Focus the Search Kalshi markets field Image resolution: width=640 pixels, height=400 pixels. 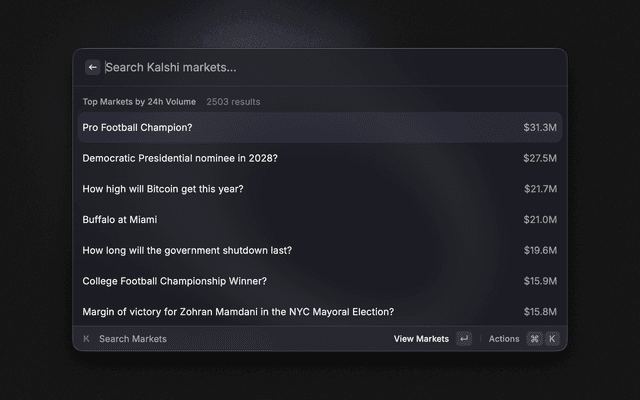(320, 67)
